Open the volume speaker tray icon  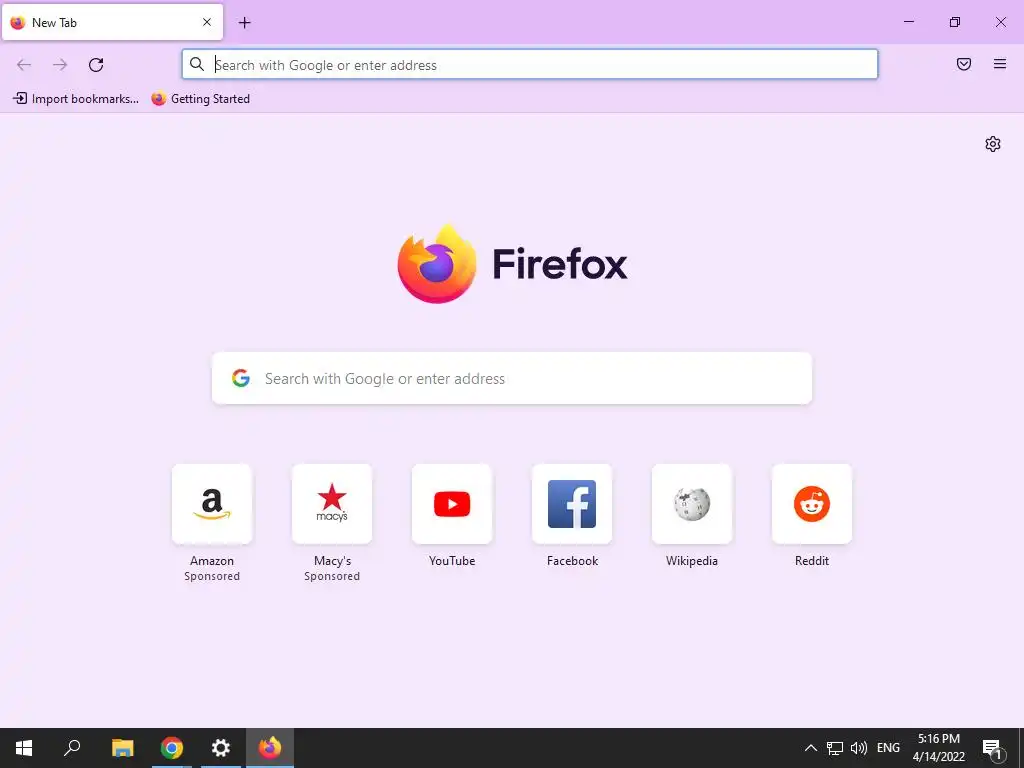859,748
